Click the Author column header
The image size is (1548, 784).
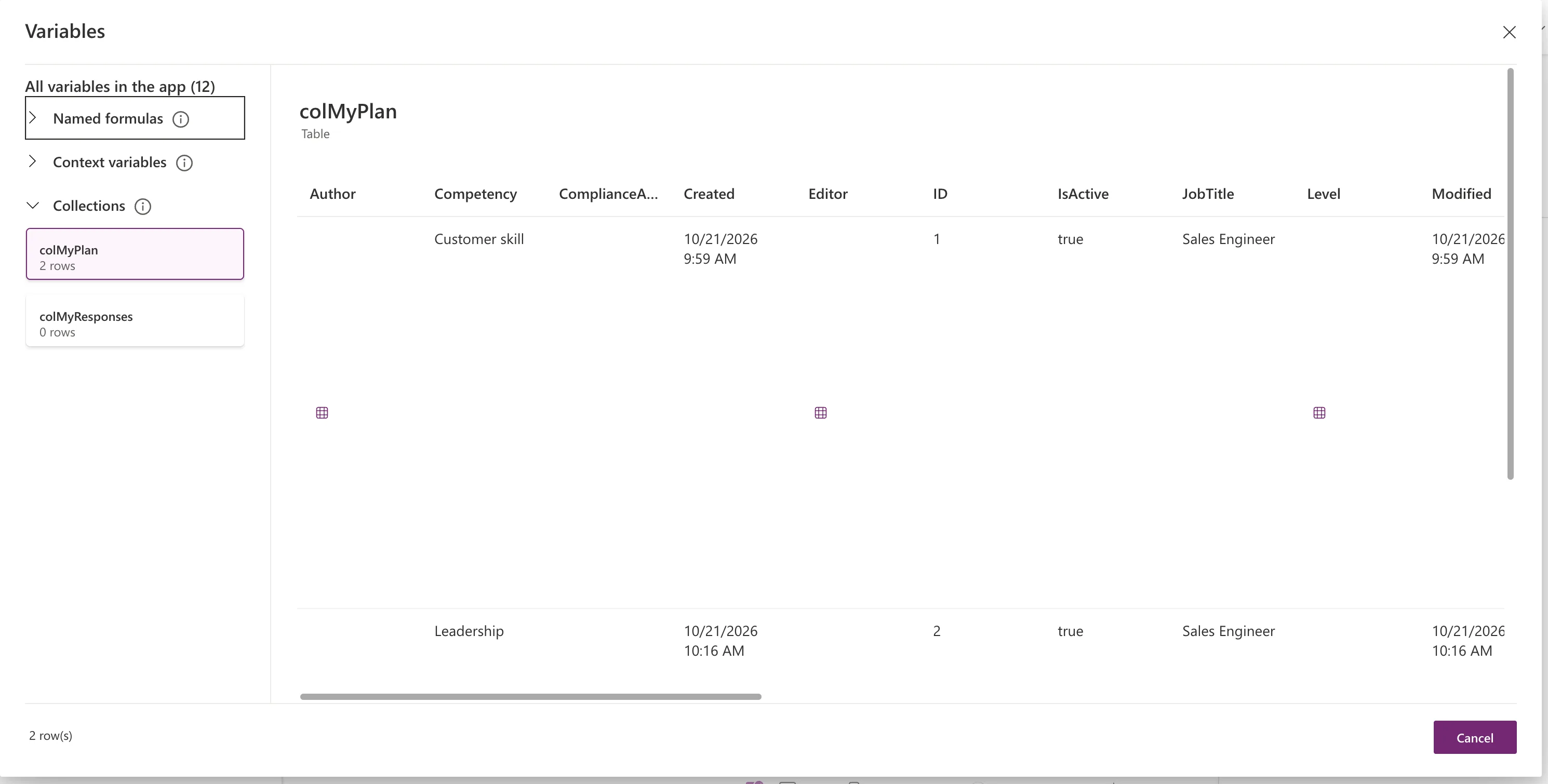coord(332,194)
